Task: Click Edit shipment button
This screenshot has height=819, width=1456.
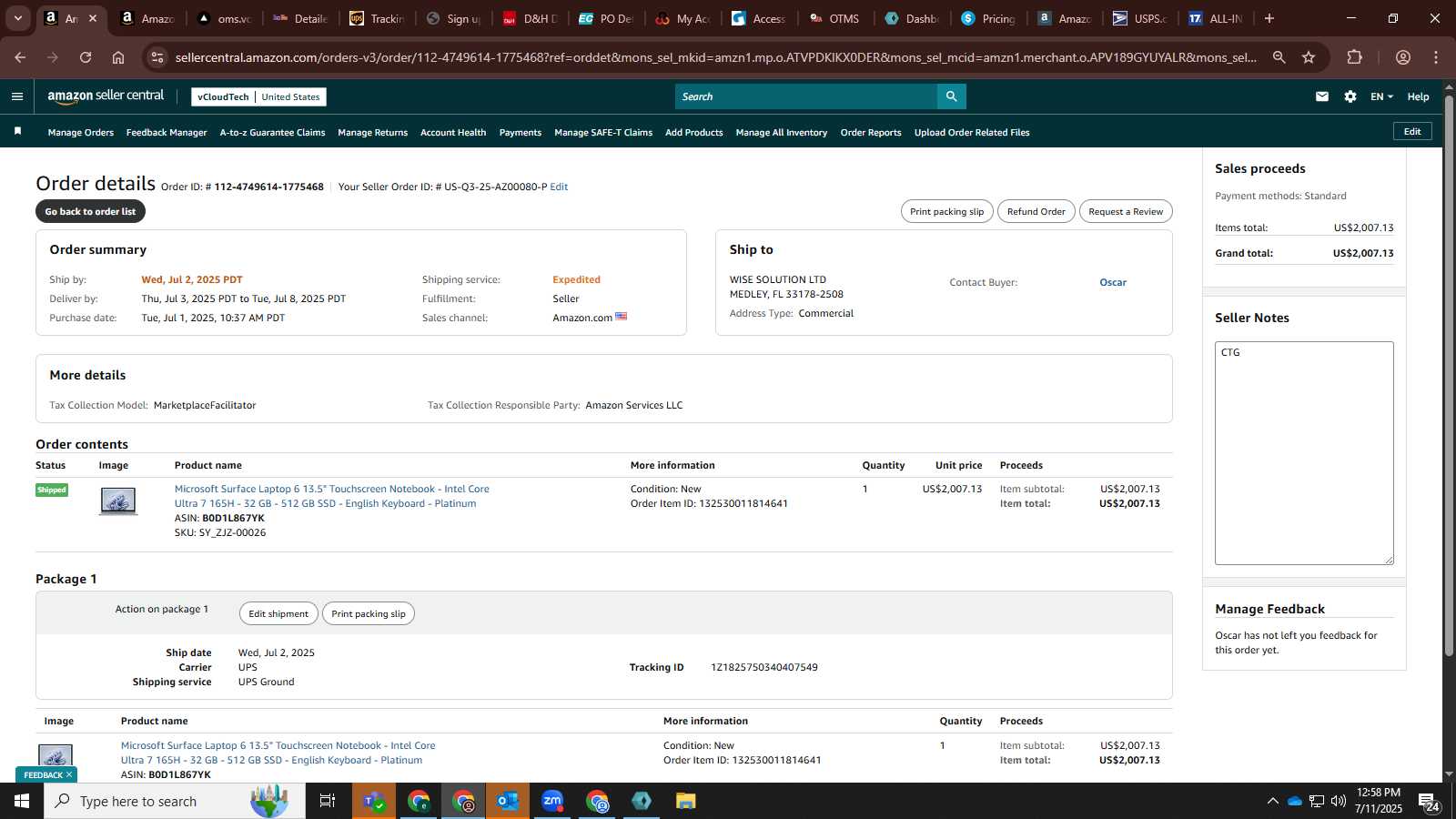Action: click(x=278, y=613)
